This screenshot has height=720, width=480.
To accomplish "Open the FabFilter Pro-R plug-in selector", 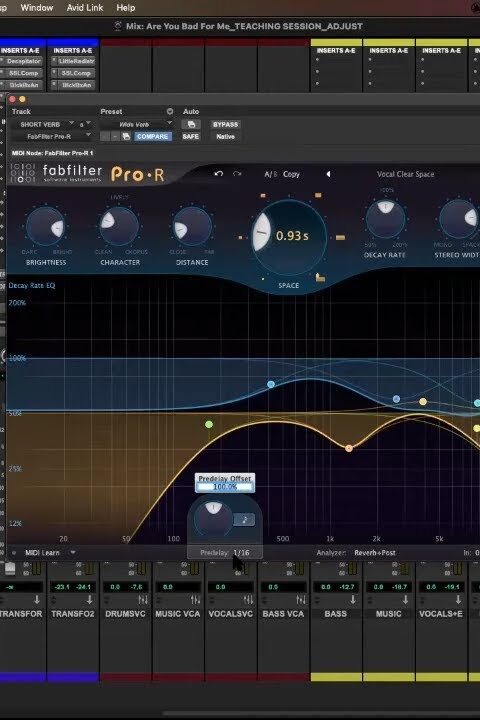I will [52, 136].
